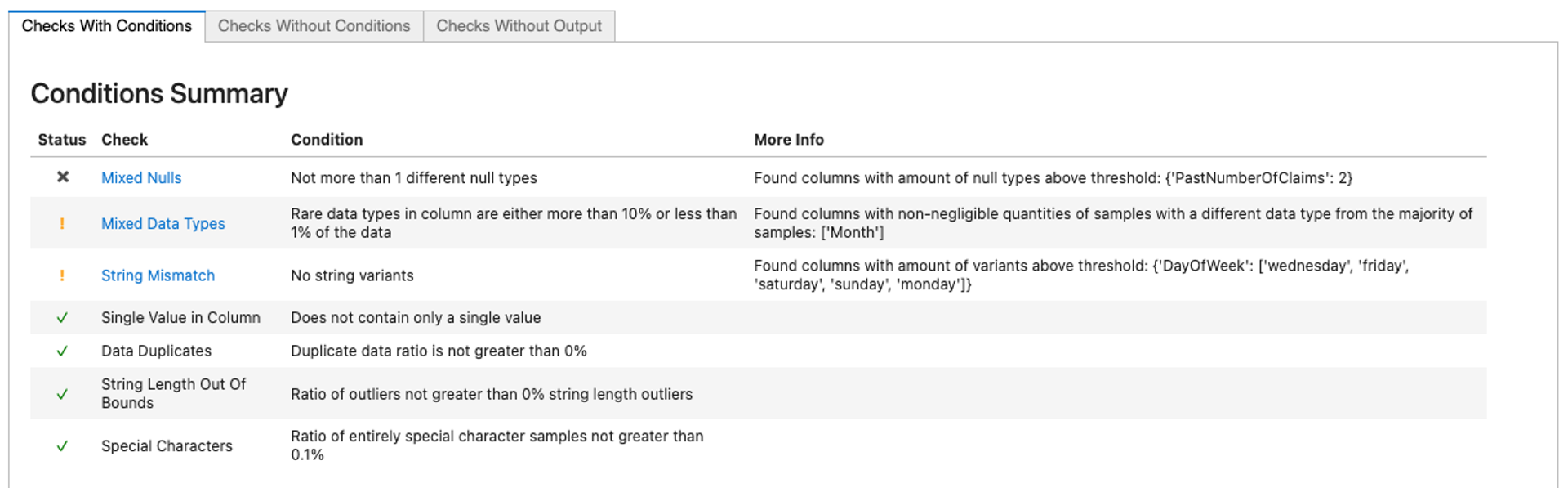The width and height of the screenshot is (1568, 488).
Task: Open the Checks Without Output tab
Action: [519, 26]
